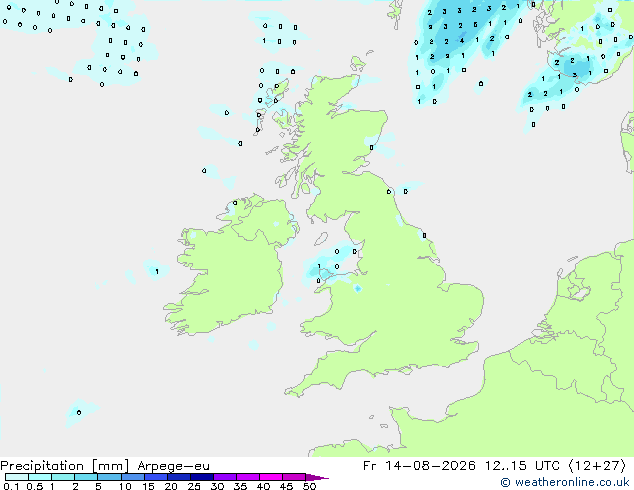The width and height of the screenshot is (634, 490).
Task: Click legend scale label "40"
Action: 264,486
